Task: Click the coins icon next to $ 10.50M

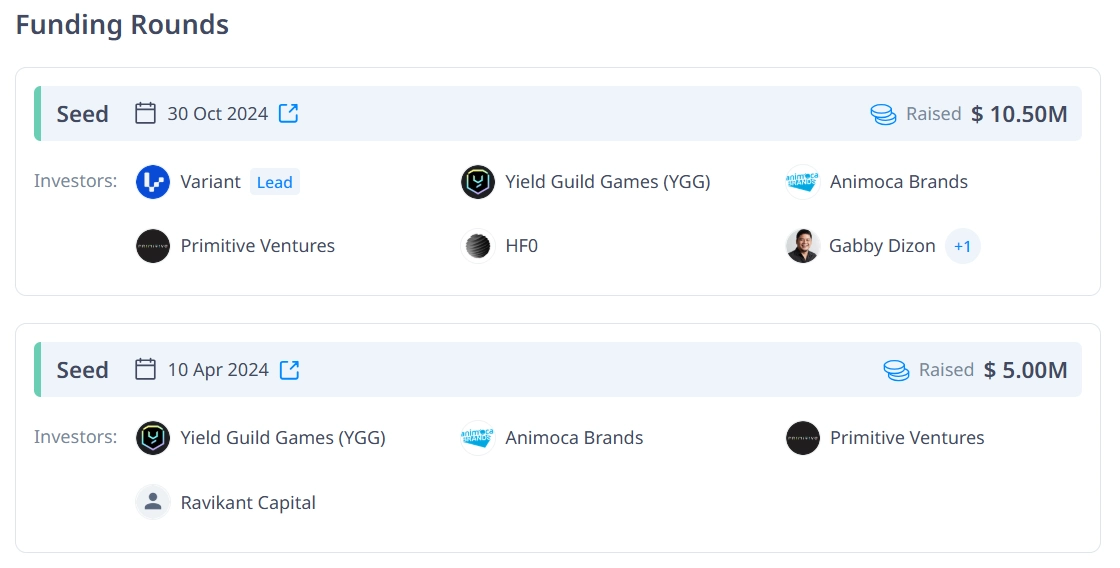Action: (883, 114)
